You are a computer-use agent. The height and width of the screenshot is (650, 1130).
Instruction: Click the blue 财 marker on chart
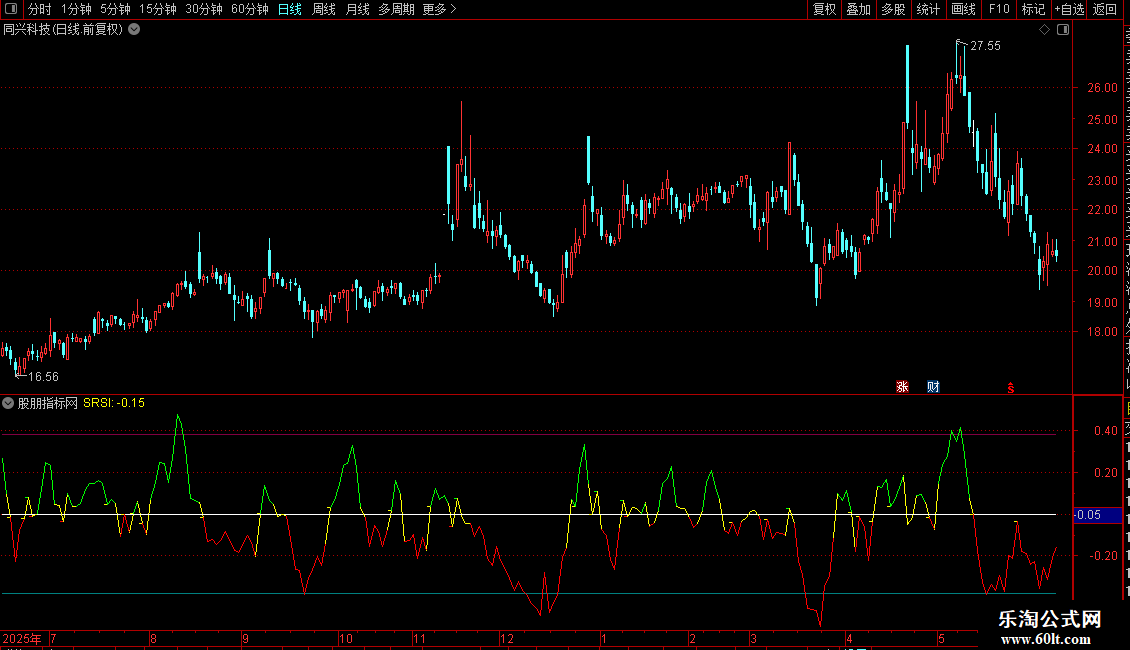pos(933,387)
